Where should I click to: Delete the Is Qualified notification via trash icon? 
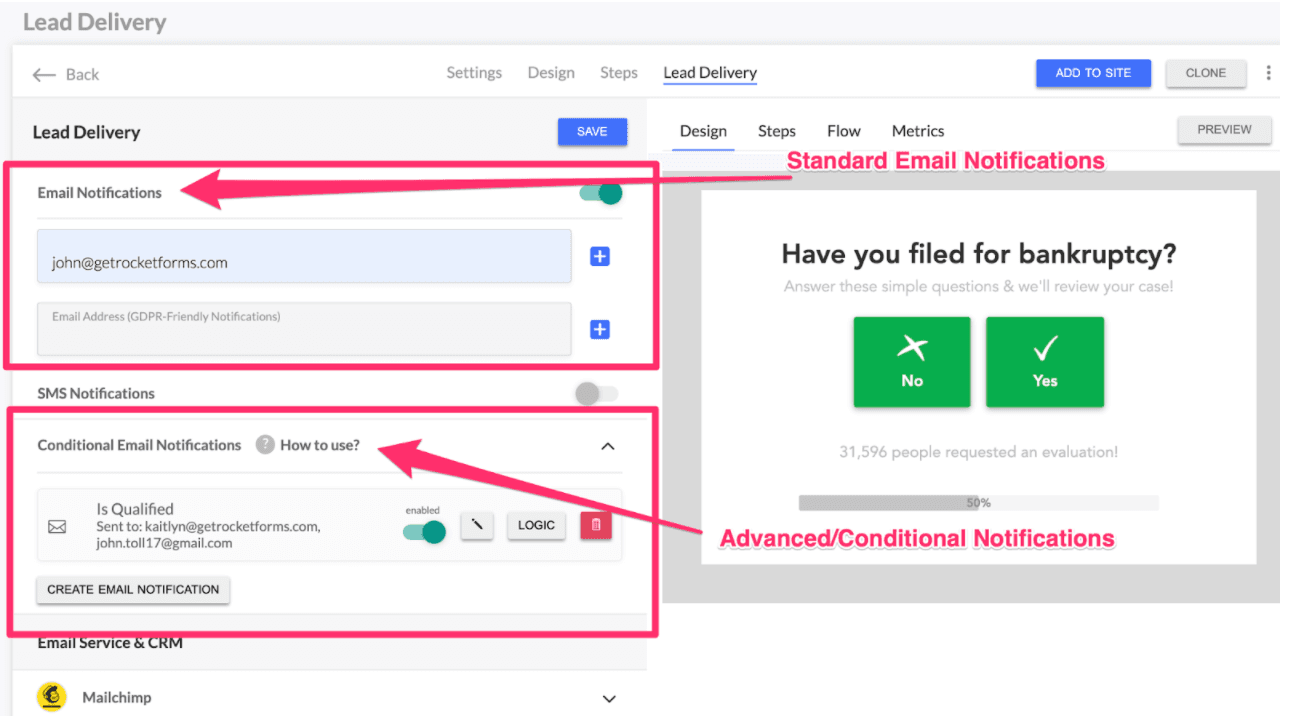click(595, 525)
